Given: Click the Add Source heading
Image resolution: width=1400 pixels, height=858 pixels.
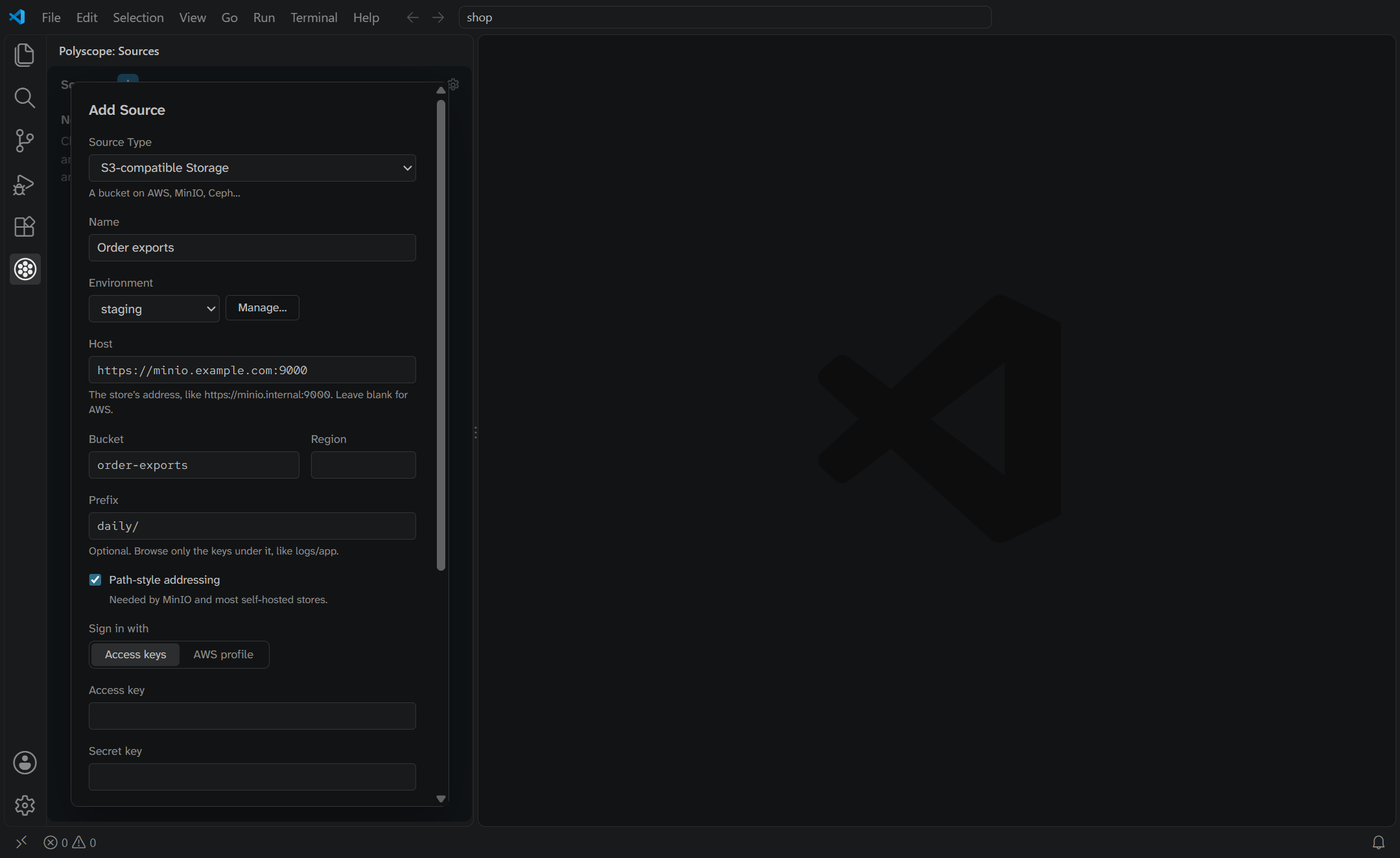Looking at the screenshot, I should click(127, 110).
